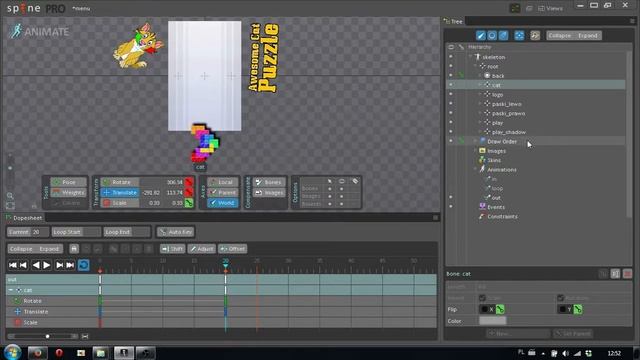Select the Weights tool
Image resolution: width=640 pixels, height=360 pixels.
coord(69,192)
